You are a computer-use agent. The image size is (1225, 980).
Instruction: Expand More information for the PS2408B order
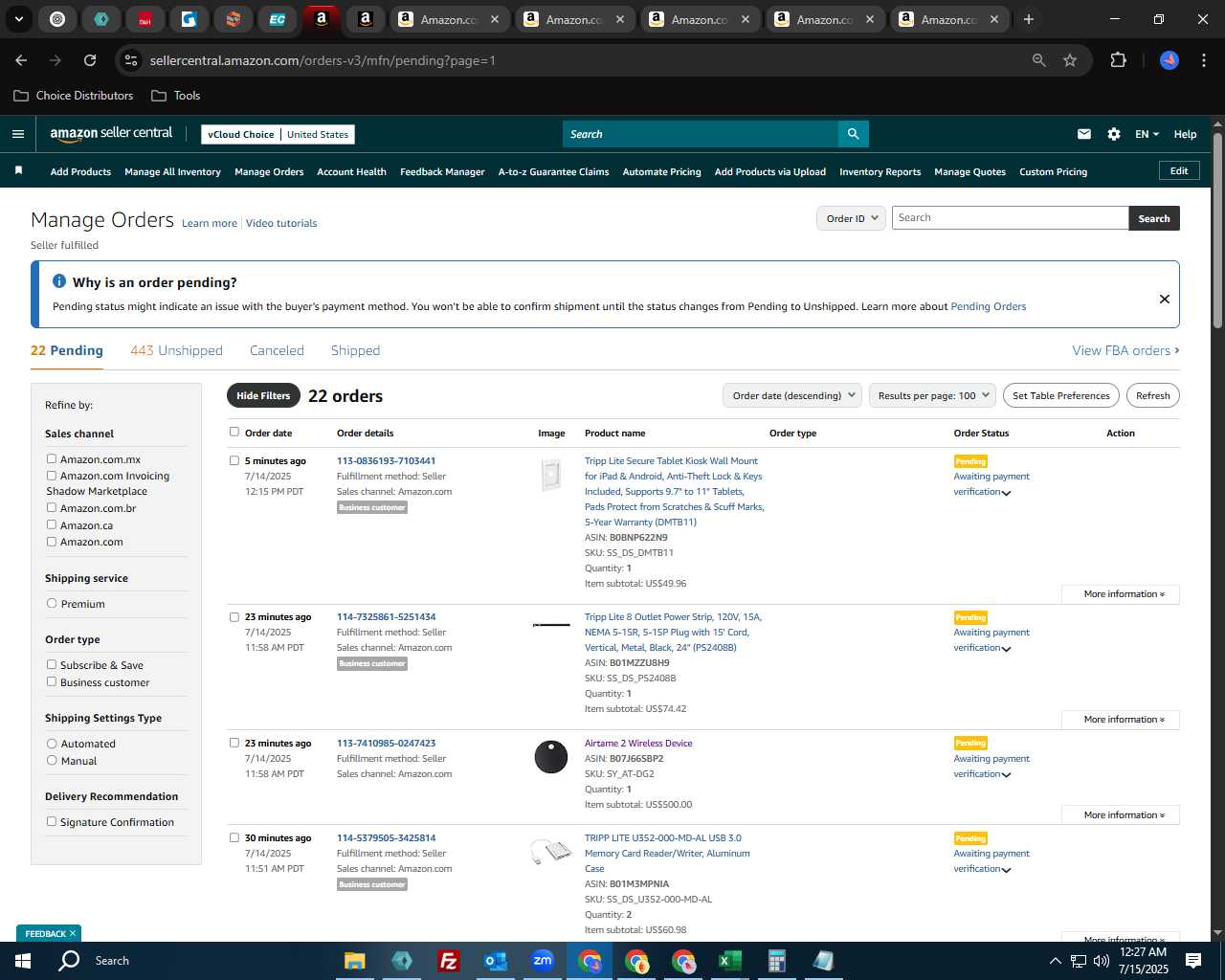coord(1121,720)
